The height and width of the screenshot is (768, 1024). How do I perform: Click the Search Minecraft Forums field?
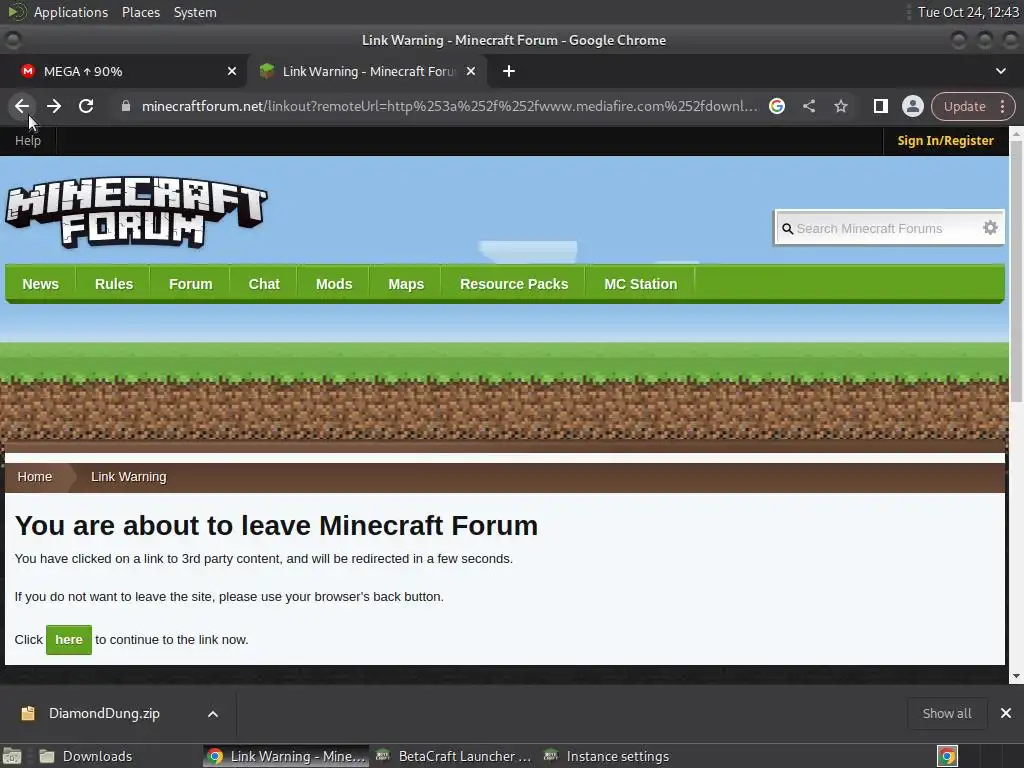887,229
